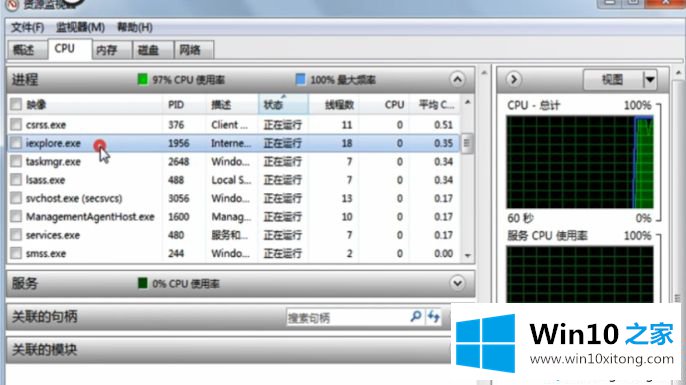
Task: Expand the 服务 section chevron
Action: tap(457, 283)
